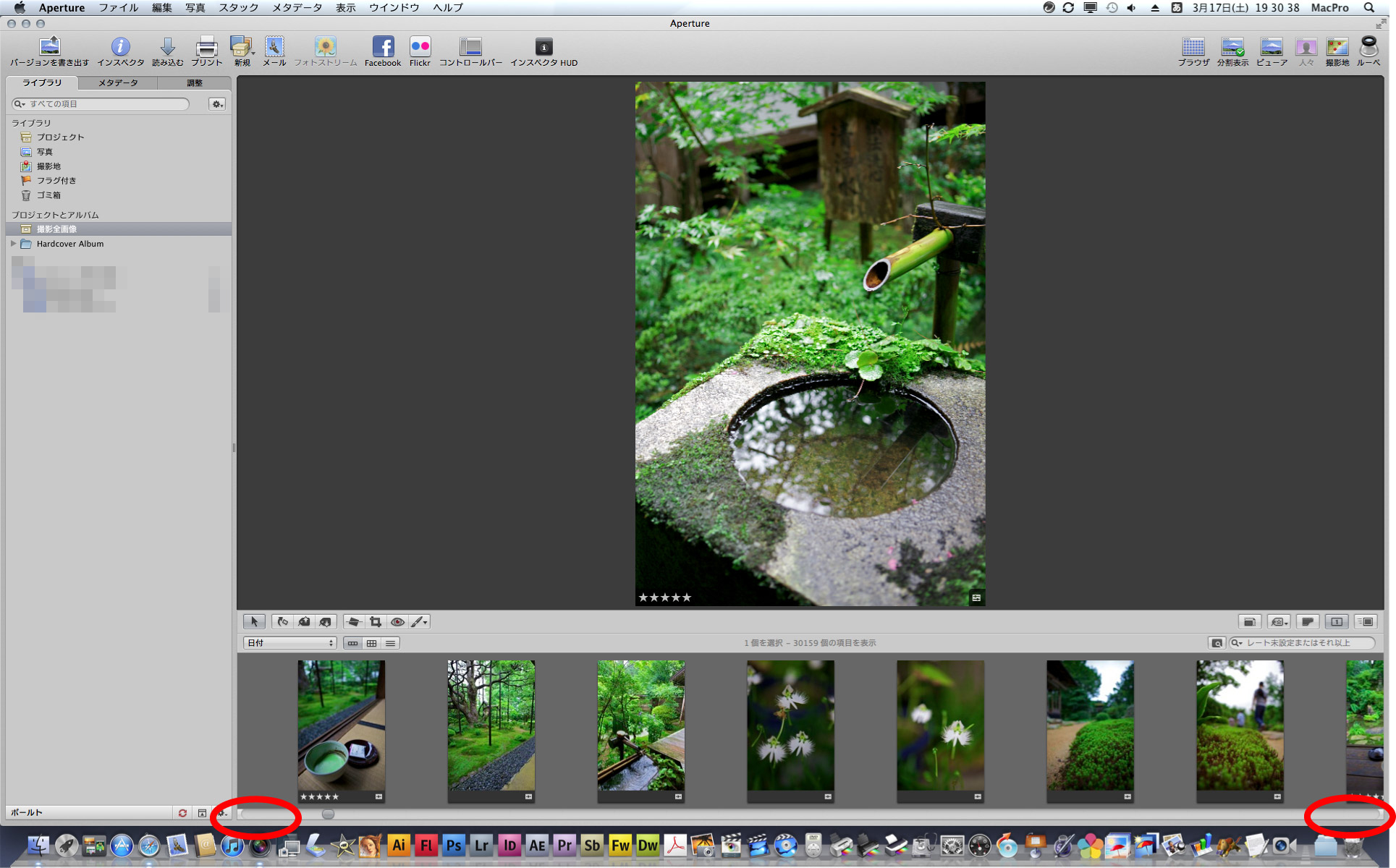The image size is (1396, 868).
Task: Select the Red Eye correction tool
Action: [397, 621]
